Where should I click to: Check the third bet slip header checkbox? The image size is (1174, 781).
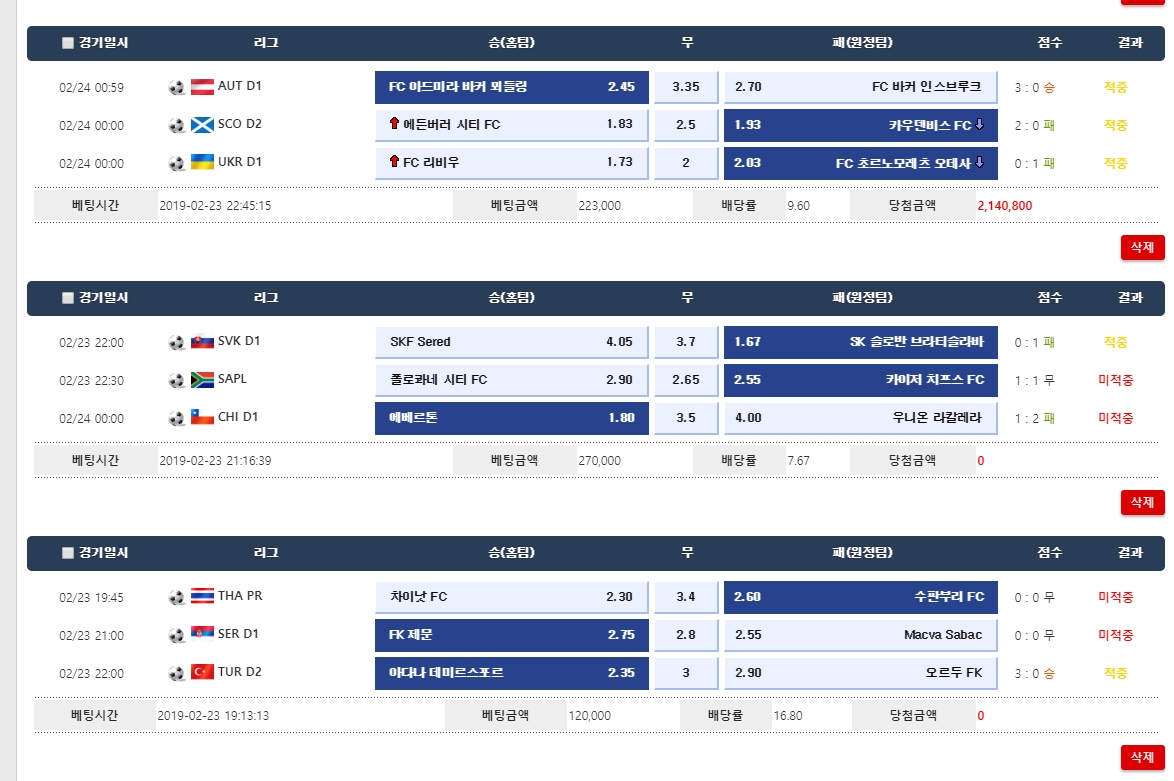68,553
